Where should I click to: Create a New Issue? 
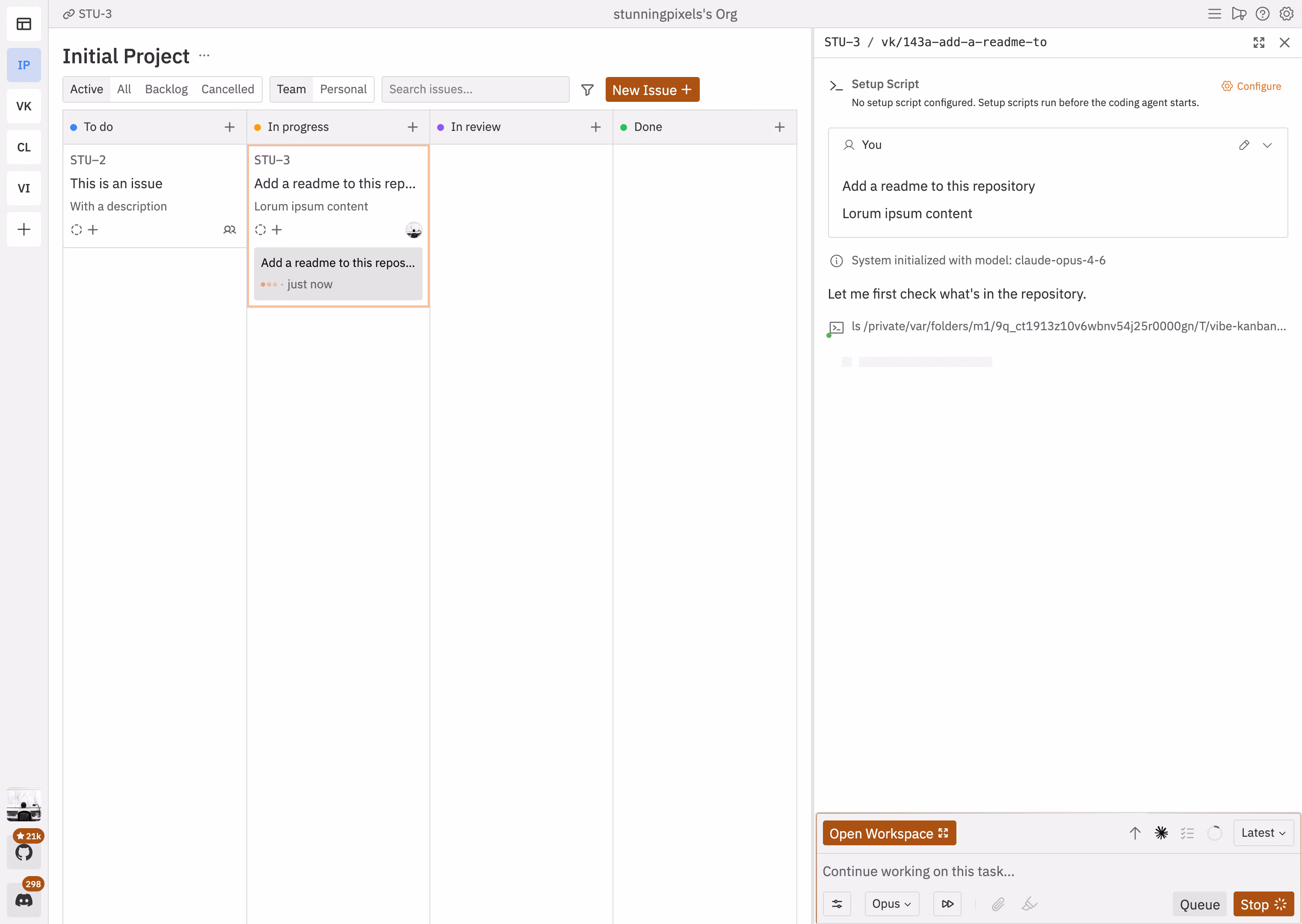tap(652, 89)
